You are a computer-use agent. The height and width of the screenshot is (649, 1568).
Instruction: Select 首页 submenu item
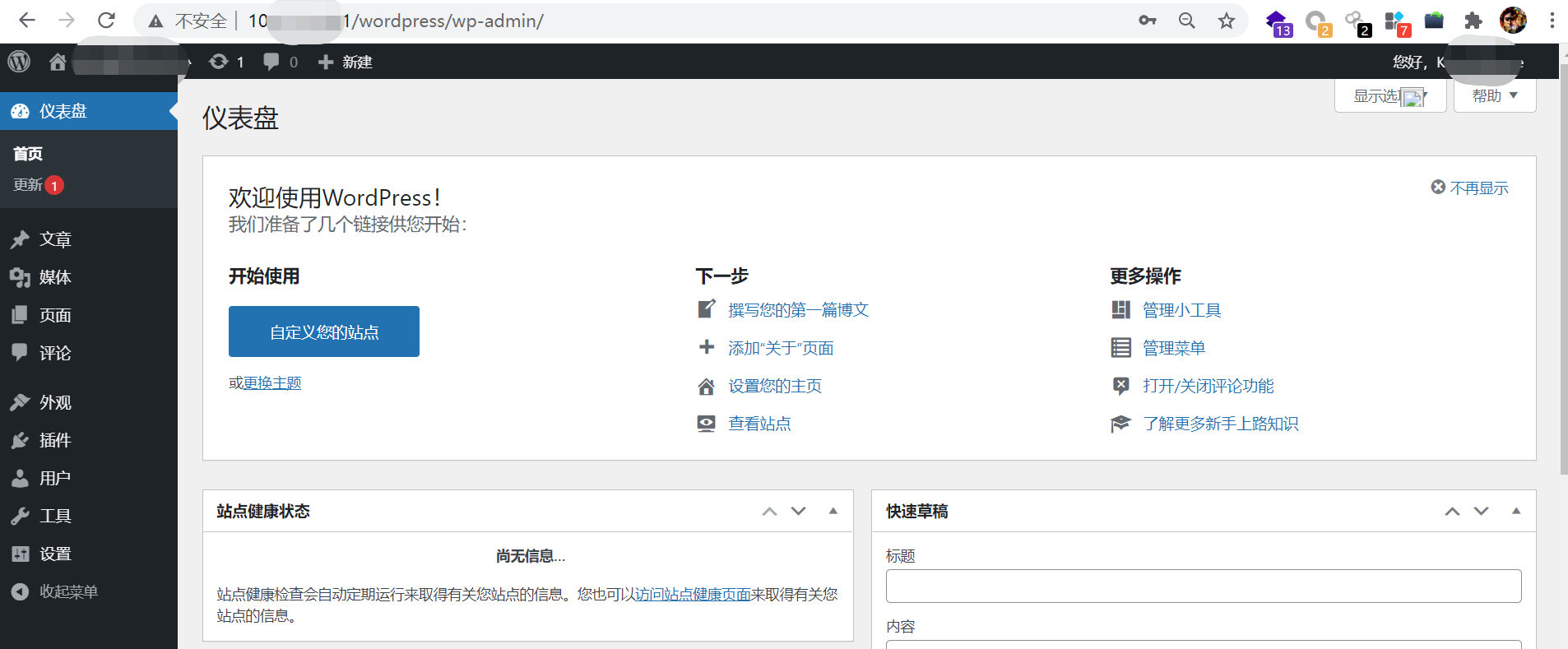[x=28, y=154]
